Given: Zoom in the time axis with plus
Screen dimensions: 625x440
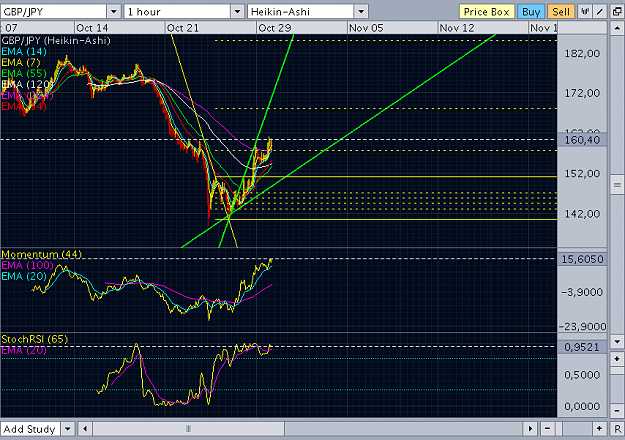Looking at the screenshot, I should pos(599,429).
